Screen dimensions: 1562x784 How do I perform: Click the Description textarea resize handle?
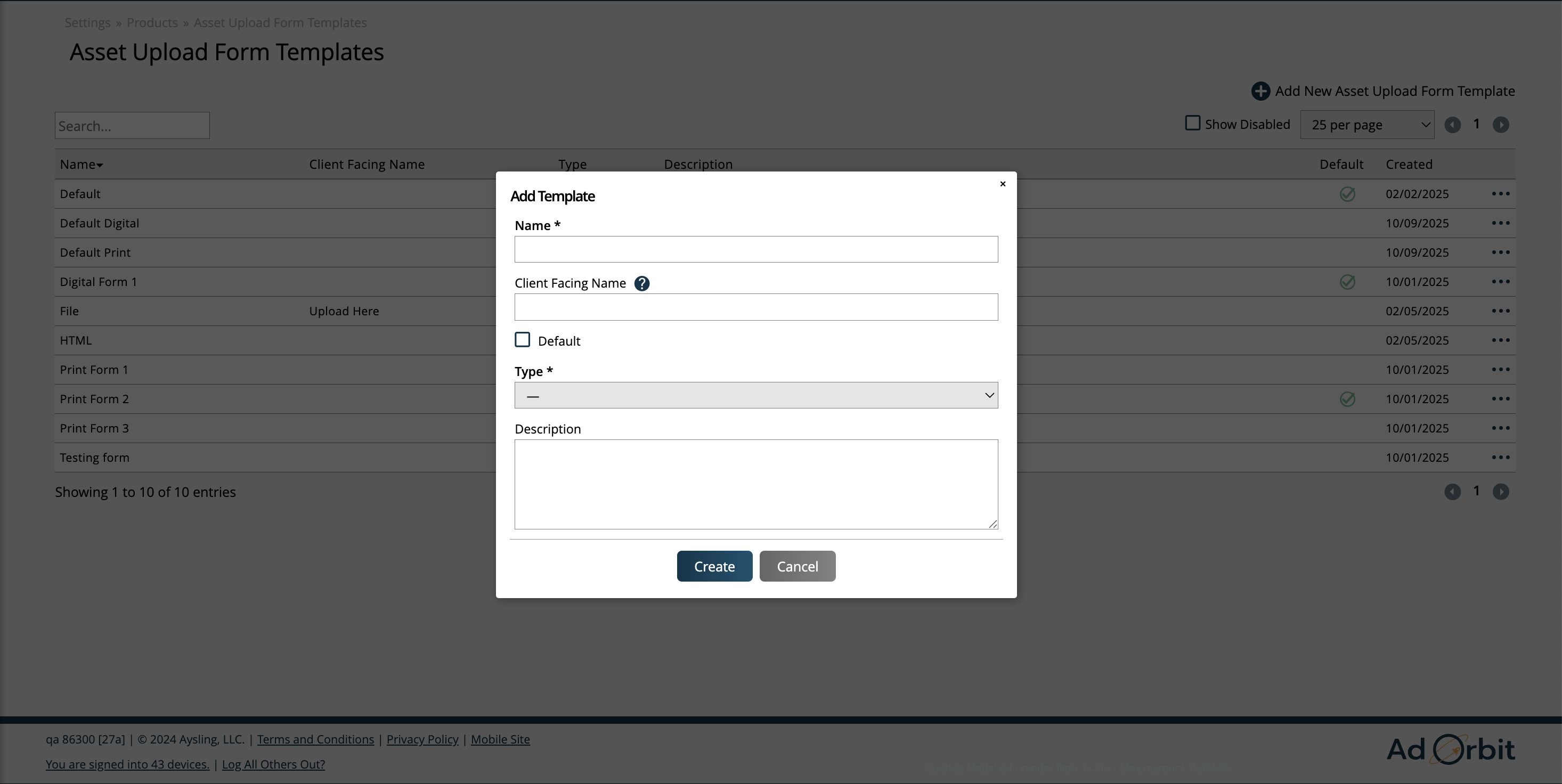(x=992, y=524)
